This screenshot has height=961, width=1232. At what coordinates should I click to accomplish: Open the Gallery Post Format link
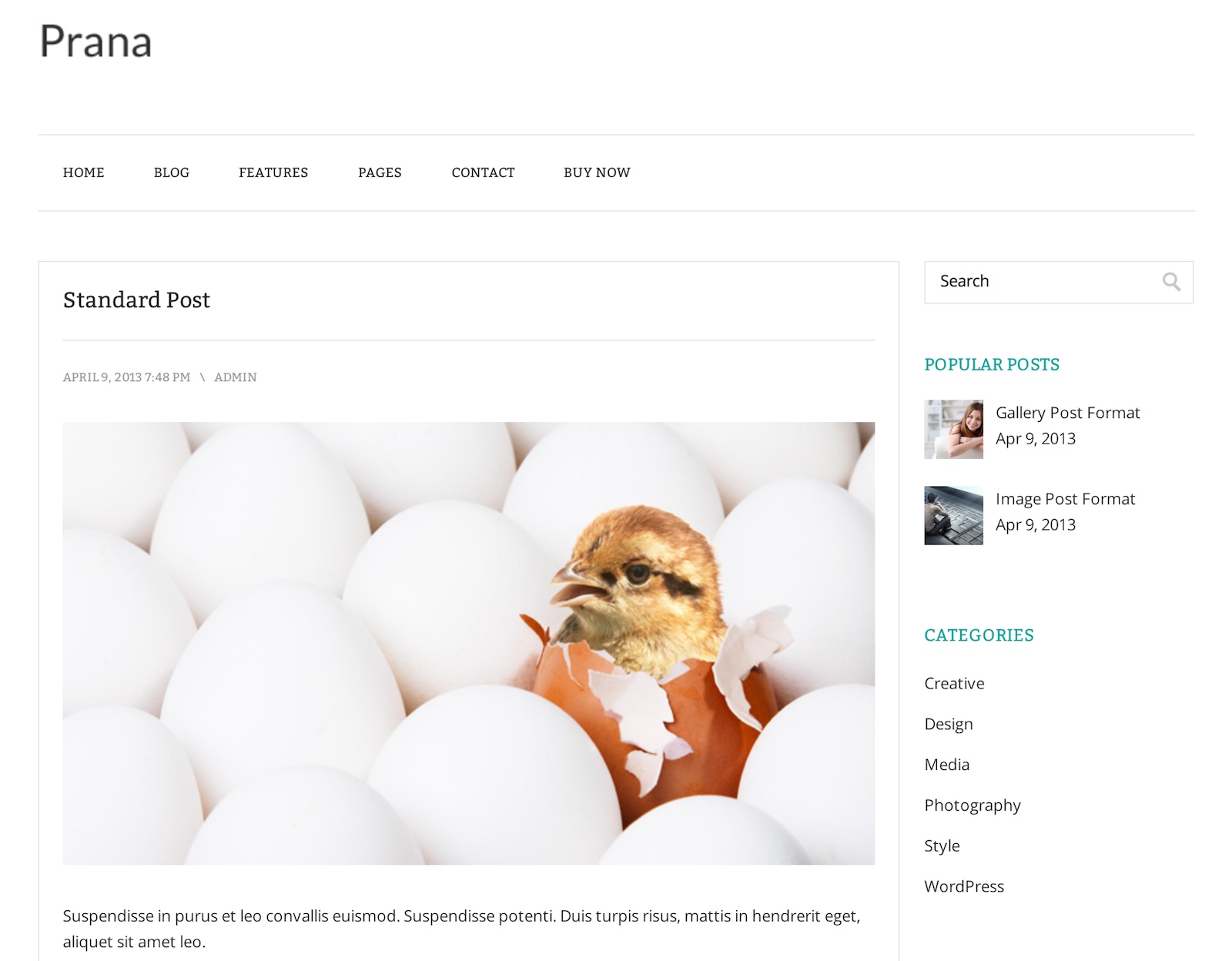pyautogui.click(x=1067, y=413)
